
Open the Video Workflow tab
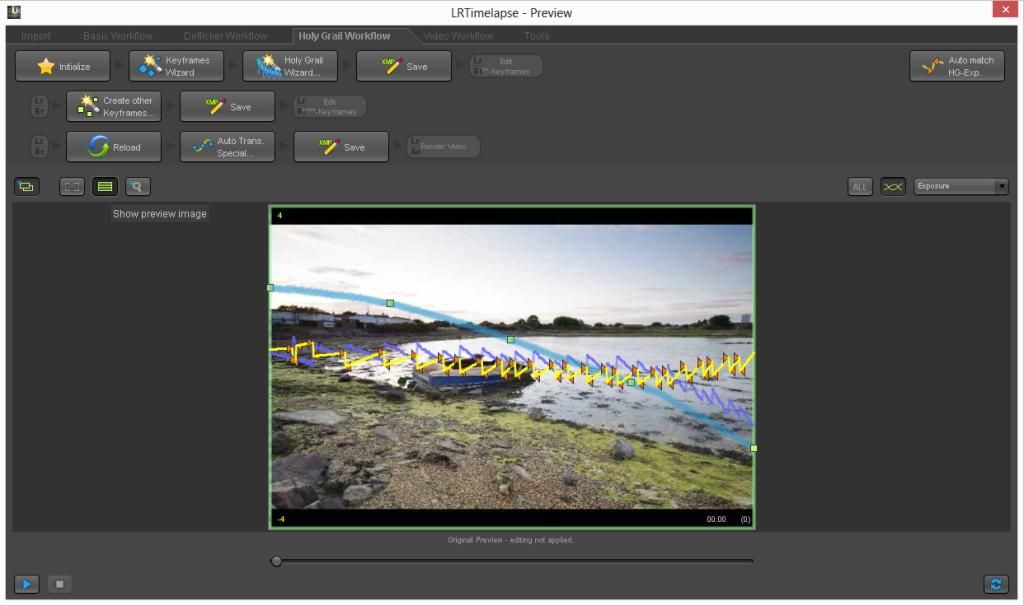point(458,36)
